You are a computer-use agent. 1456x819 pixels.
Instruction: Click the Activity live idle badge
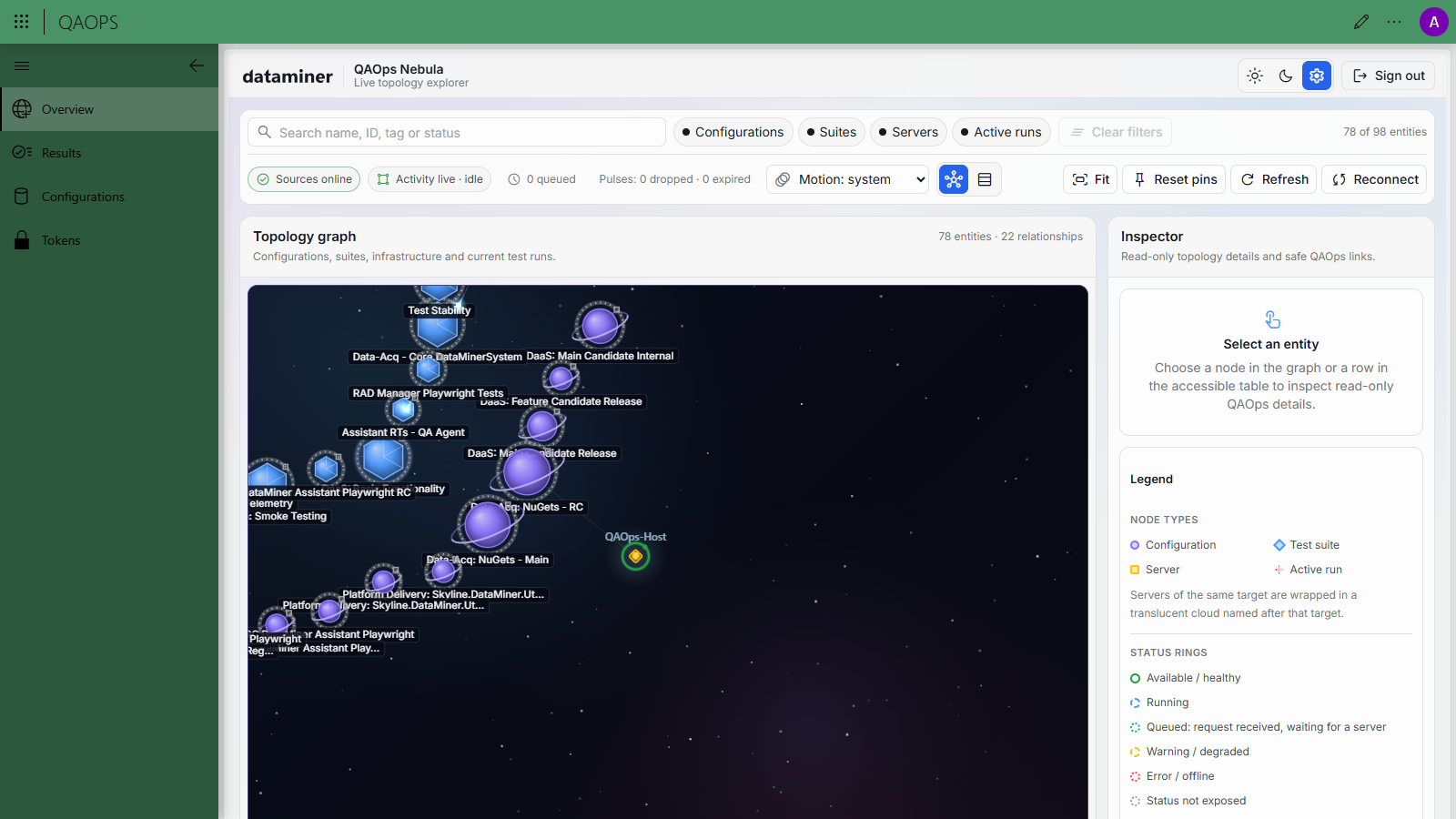pos(430,179)
